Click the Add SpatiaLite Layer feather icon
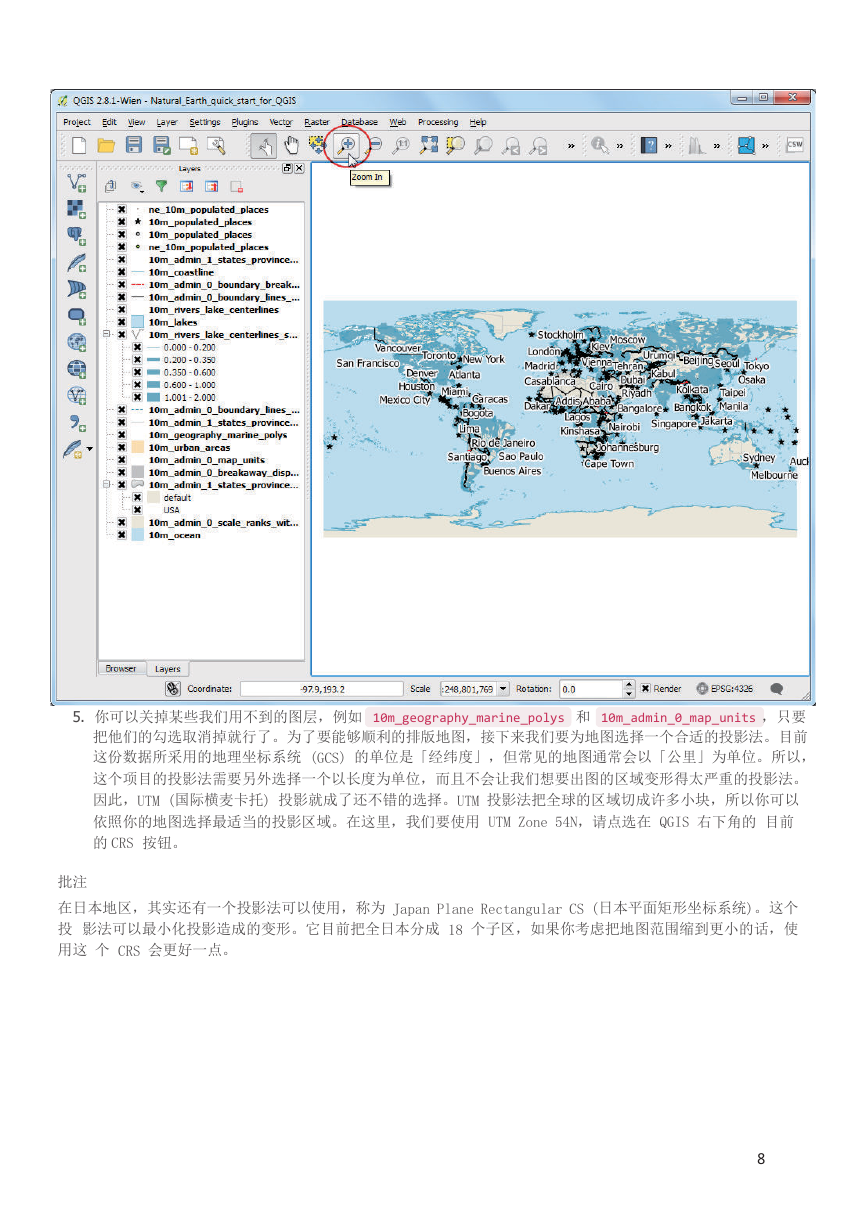 pos(77,264)
